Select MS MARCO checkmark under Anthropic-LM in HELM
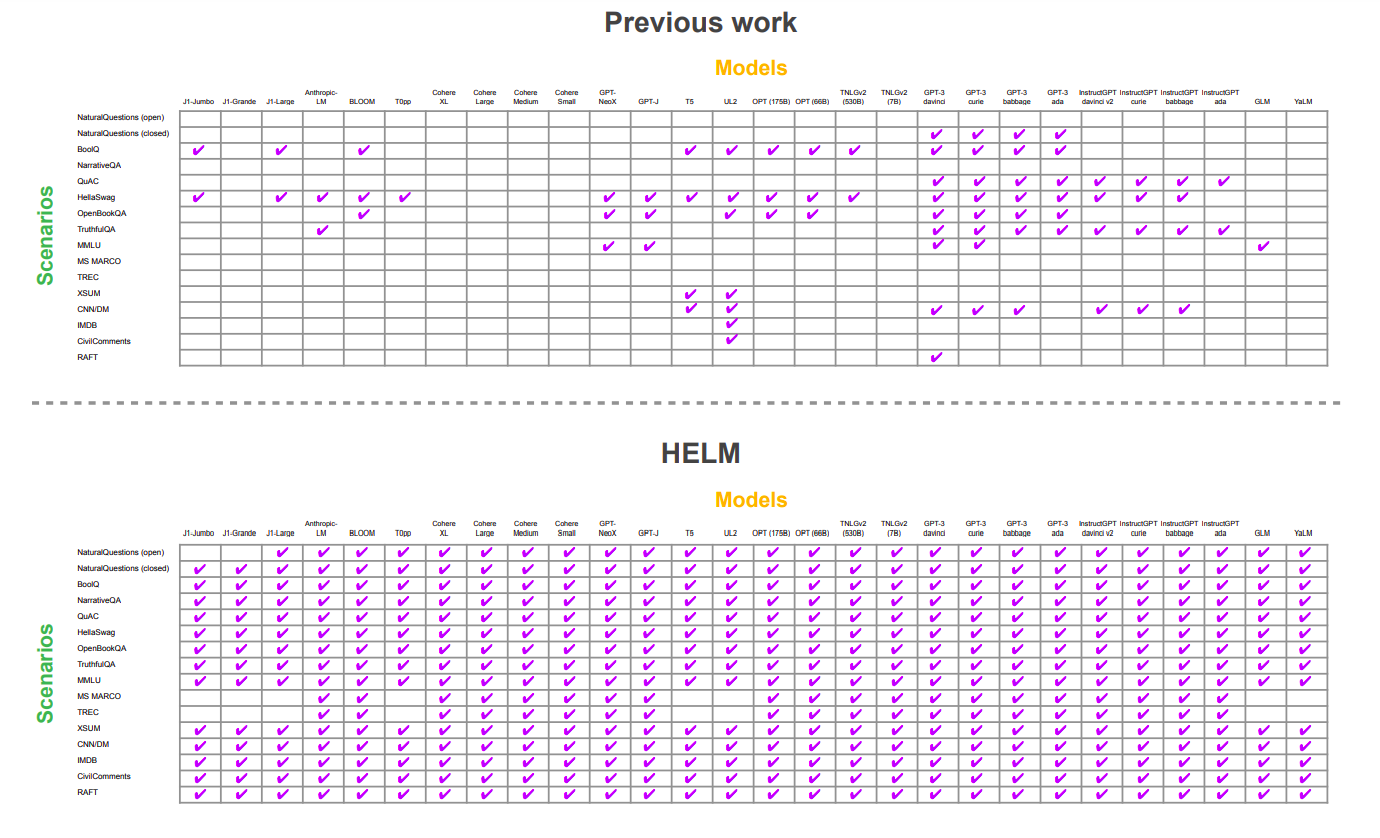1380x838 pixels. pyautogui.click(x=323, y=698)
